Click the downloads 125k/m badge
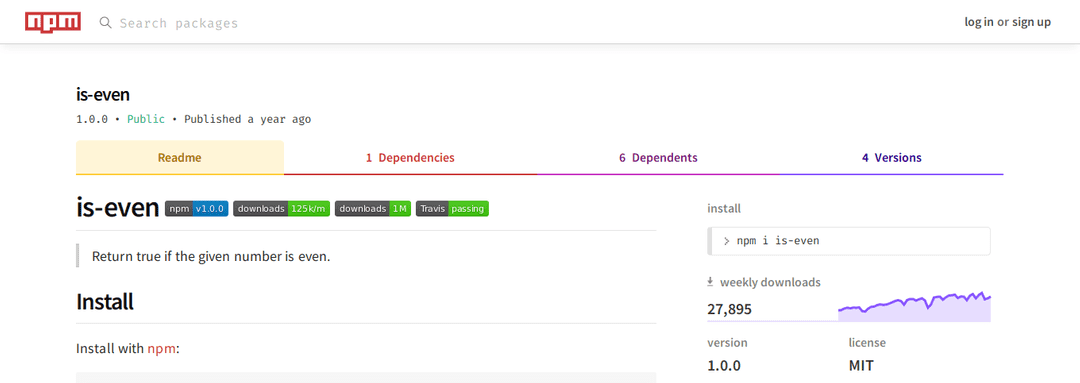Image resolution: width=1080 pixels, height=383 pixels. pos(282,209)
